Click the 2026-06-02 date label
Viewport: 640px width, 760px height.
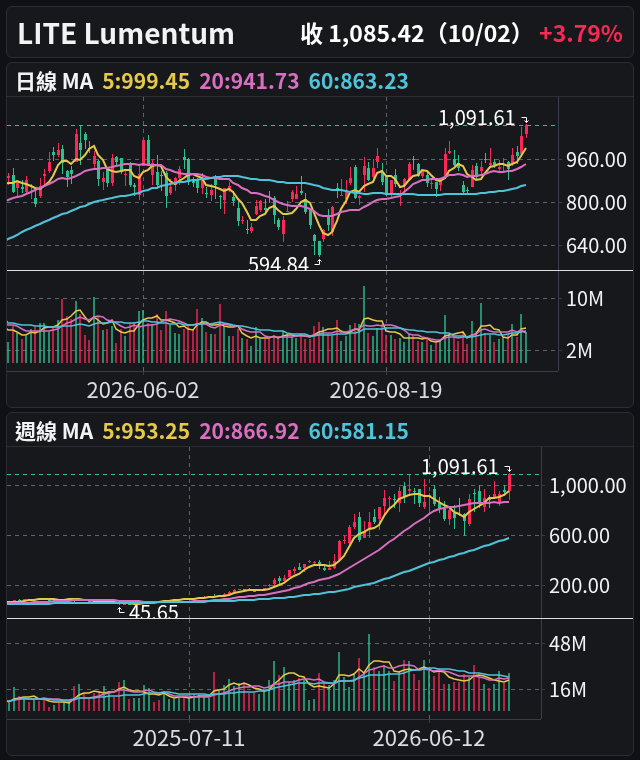(143, 390)
